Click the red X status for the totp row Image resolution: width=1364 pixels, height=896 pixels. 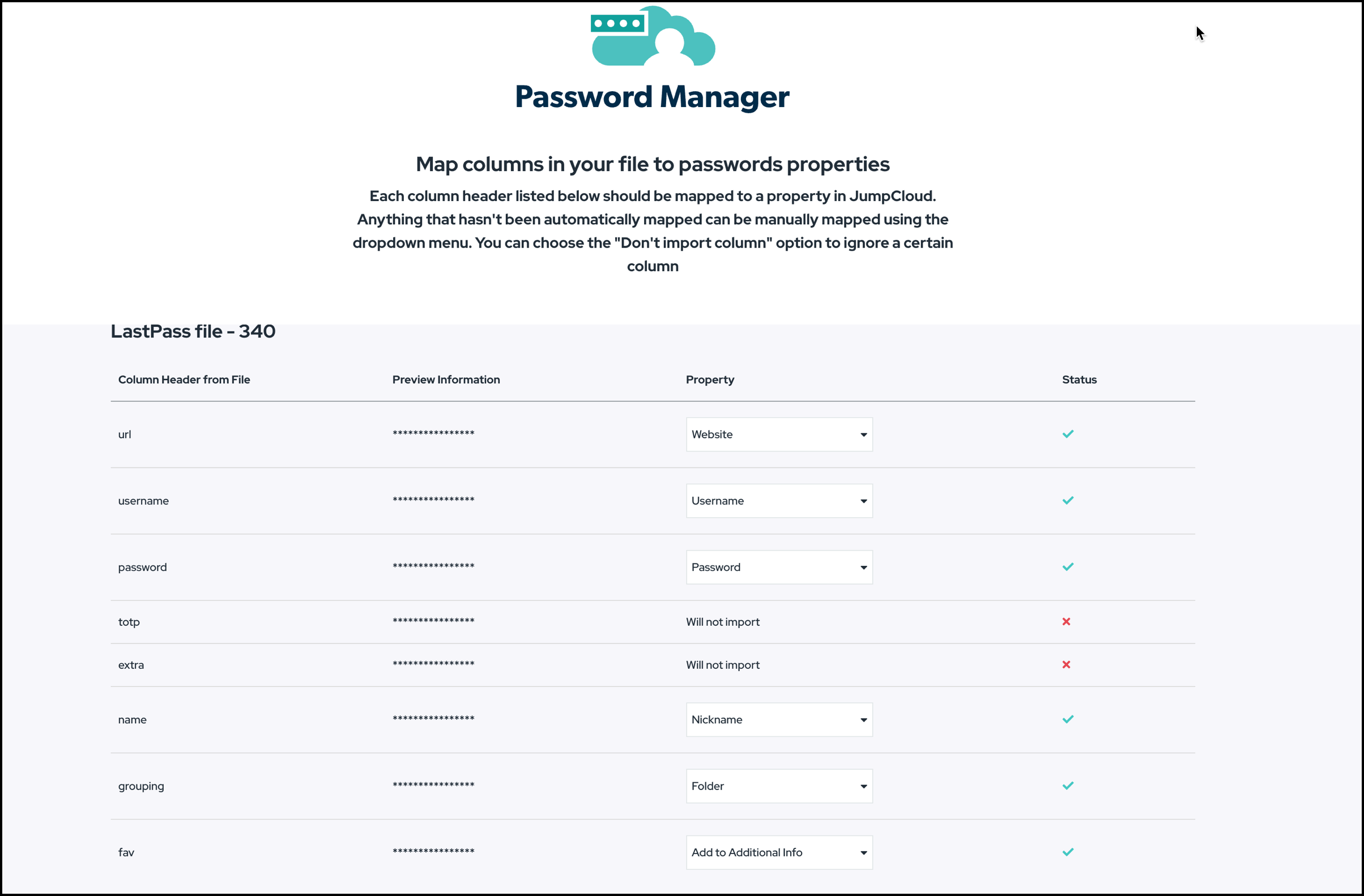(x=1066, y=621)
